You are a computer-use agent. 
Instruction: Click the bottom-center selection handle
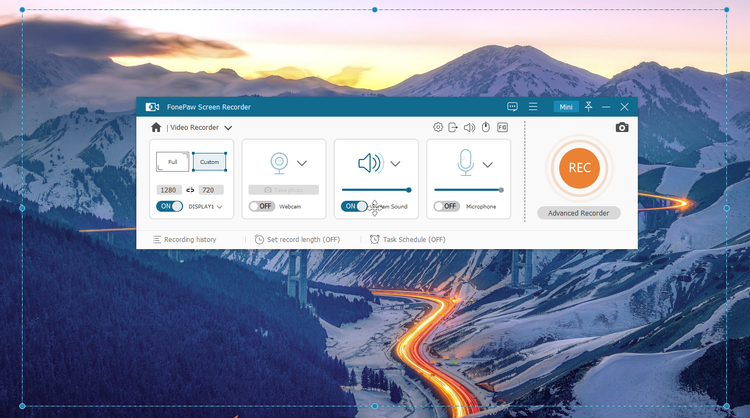pyautogui.click(x=375, y=406)
